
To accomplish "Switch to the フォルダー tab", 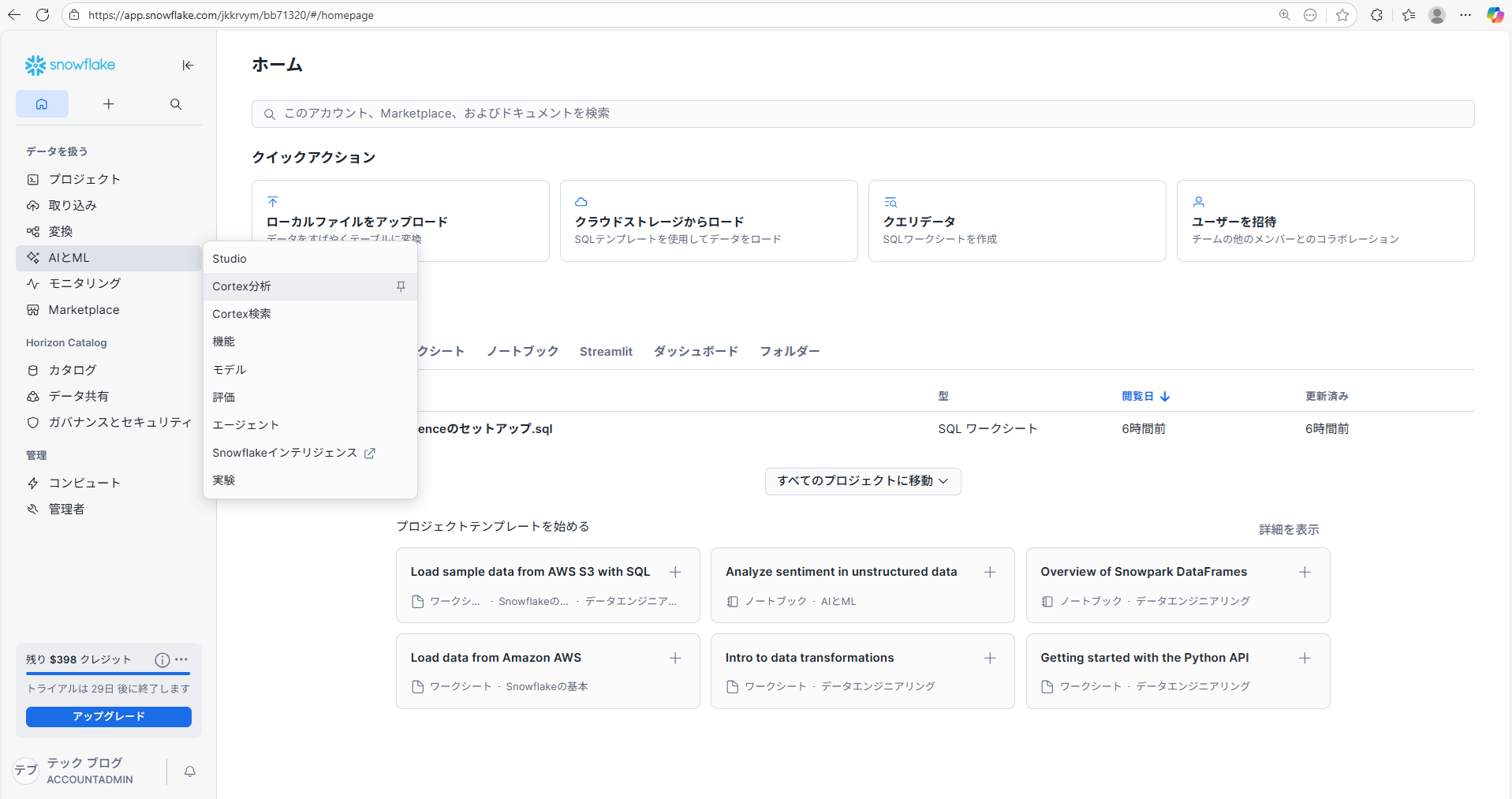I will (x=790, y=351).
